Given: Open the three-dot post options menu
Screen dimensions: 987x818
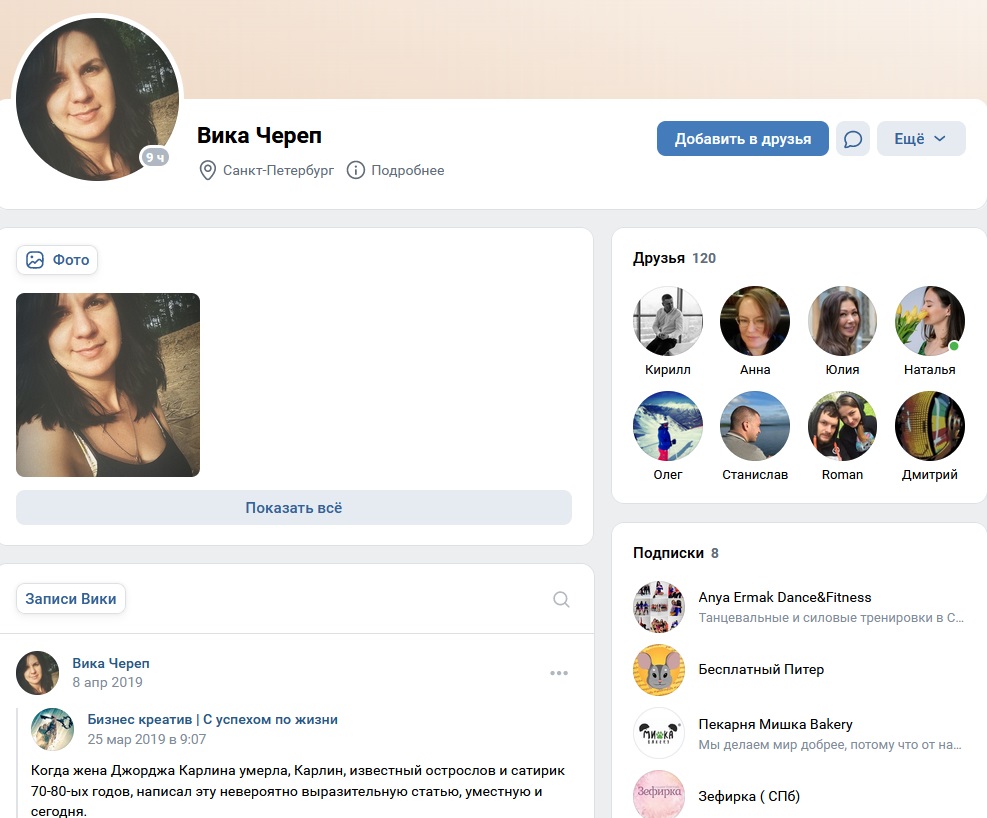Looking at the screenshot, I should pos(559,673).
